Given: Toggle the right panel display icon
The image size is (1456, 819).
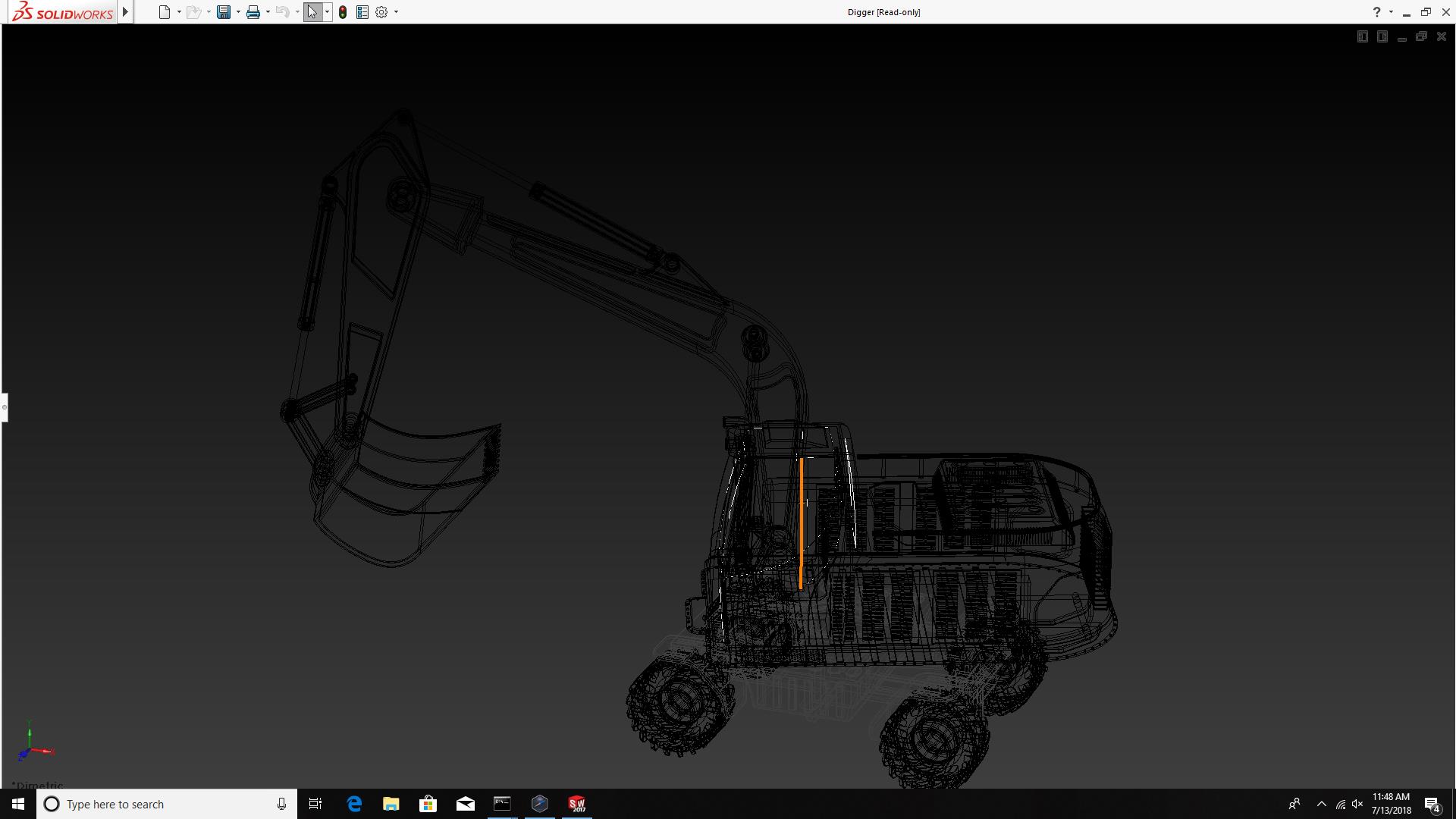Looking at the screenshot, I should [x=1382, y=36].
